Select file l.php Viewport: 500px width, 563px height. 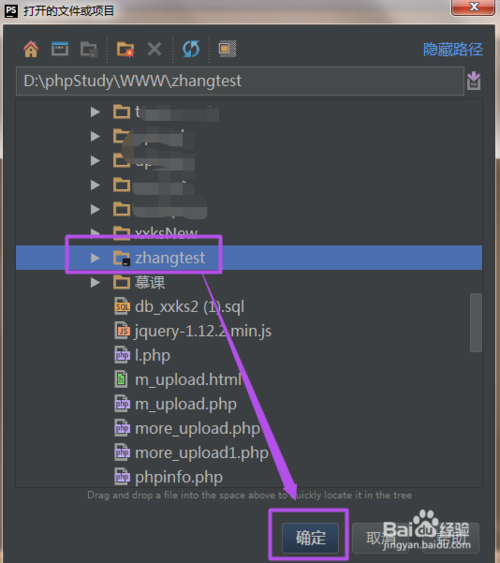tap(152, 355)
